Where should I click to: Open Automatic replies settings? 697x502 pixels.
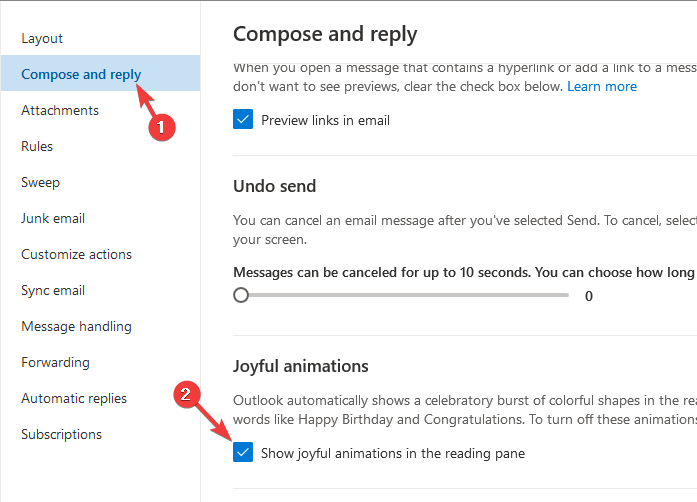point(74,398)
